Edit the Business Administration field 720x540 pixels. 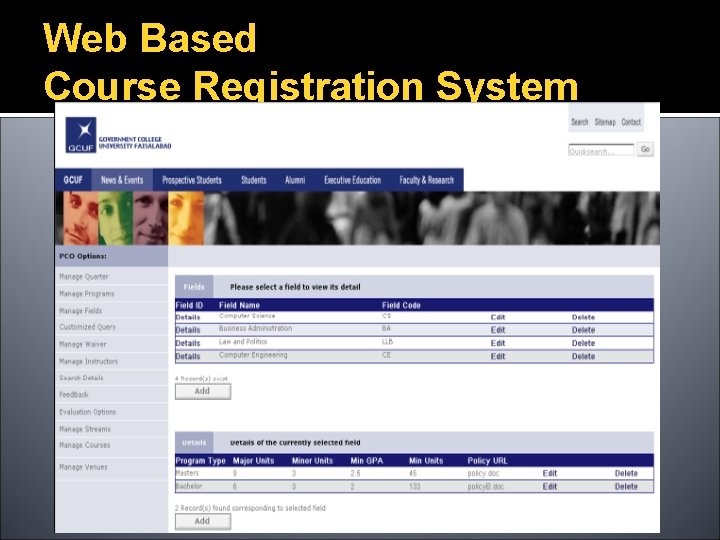pyautogui.click(x=498, y=330)
